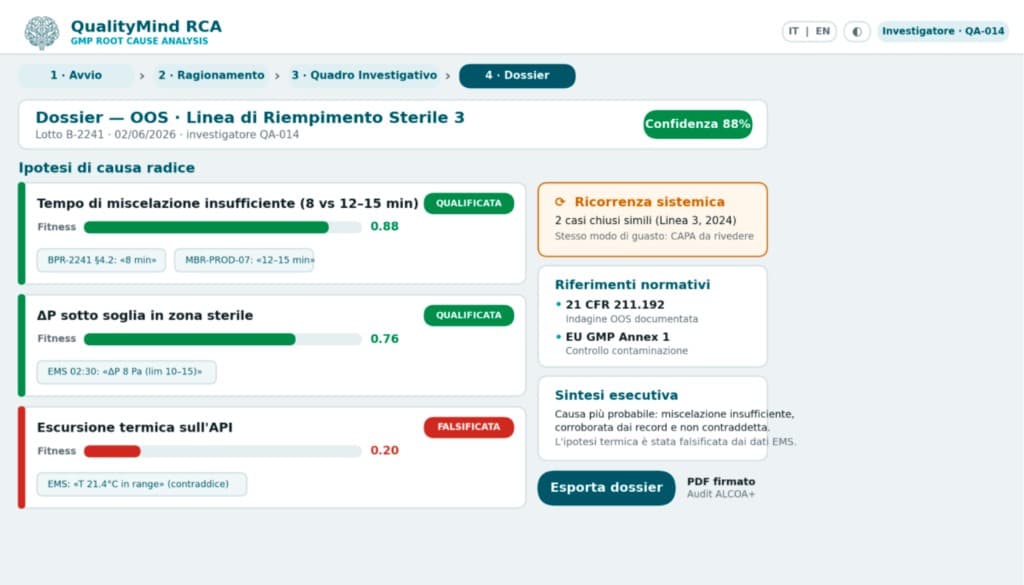Click Stesso modo di guasto CAPA note
This screenshot has width=1024, height=585.
pos(654,236)
